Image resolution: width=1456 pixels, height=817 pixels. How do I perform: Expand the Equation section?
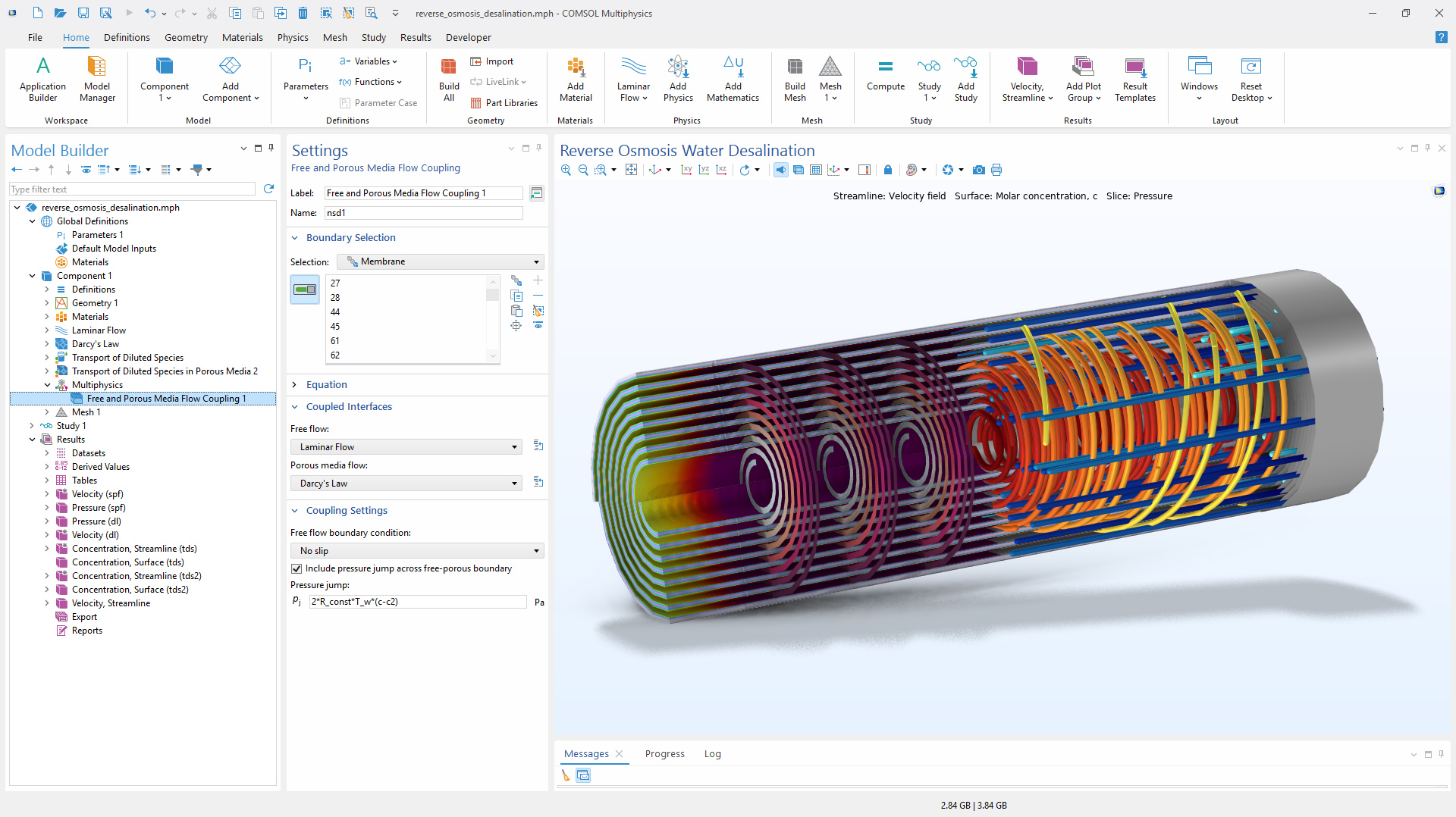tap(327, 385)
